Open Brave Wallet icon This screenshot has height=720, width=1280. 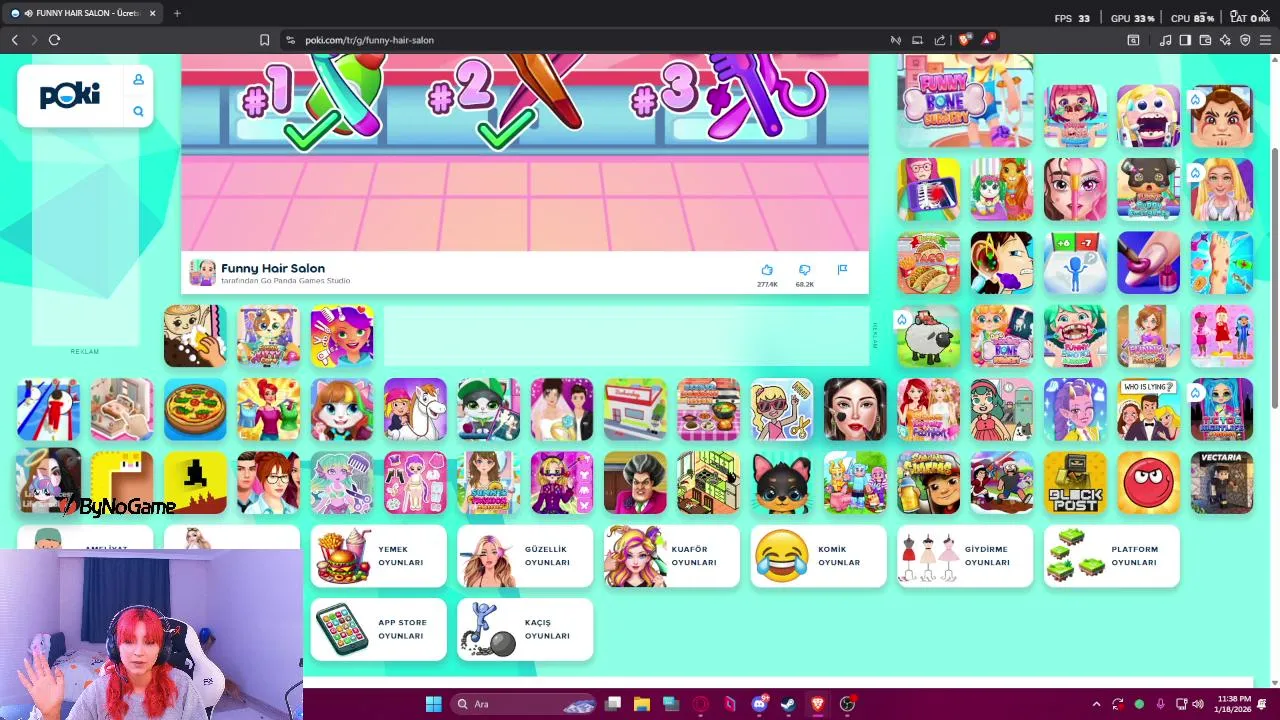(x=1205, y=40)
